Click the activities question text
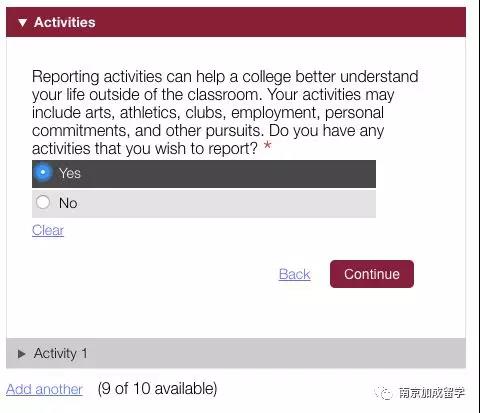 coord(225,112)
